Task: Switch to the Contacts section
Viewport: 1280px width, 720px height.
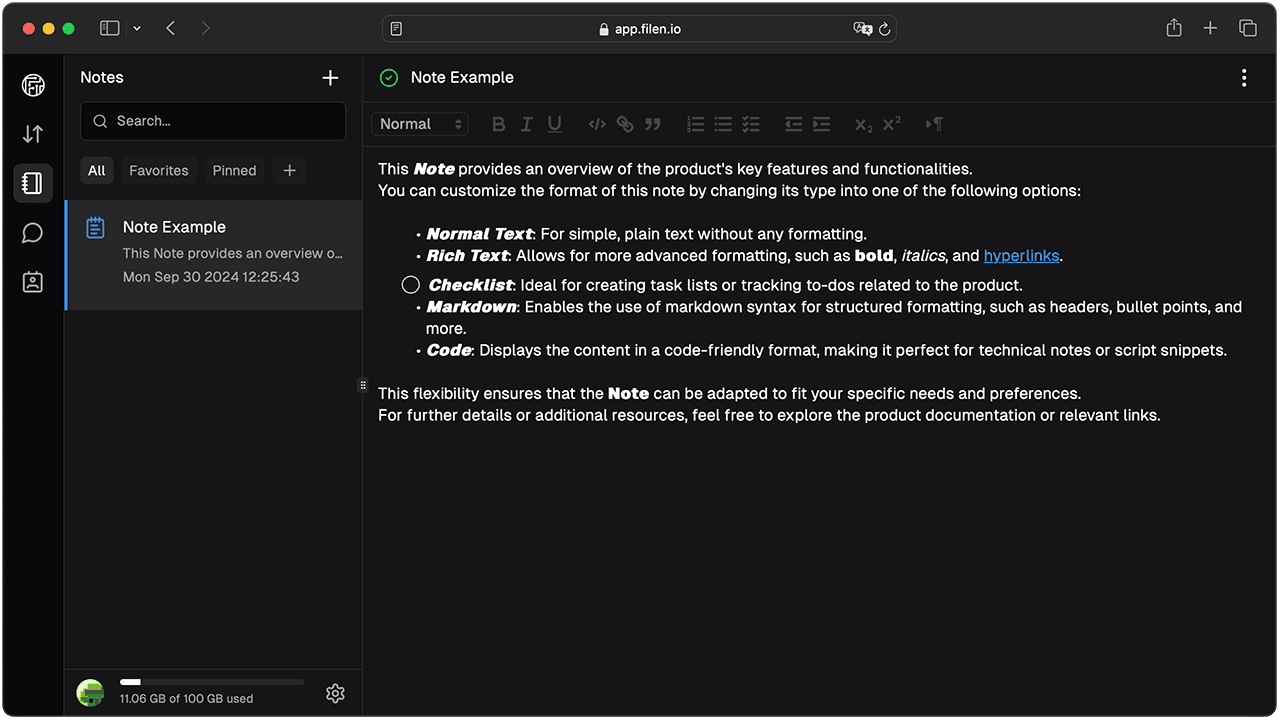Action: pyautogui.click(x=33, y=282)
